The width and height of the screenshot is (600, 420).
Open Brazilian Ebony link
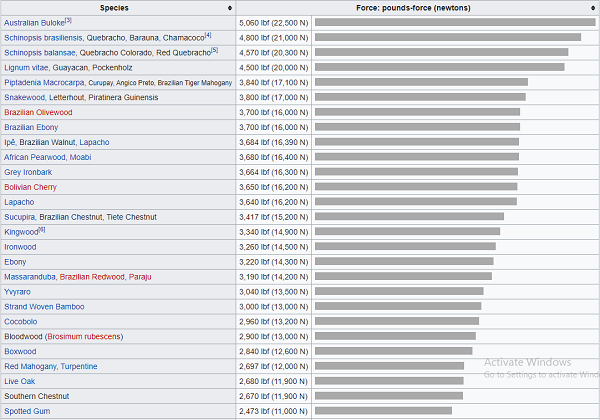(x=31, y=127)
